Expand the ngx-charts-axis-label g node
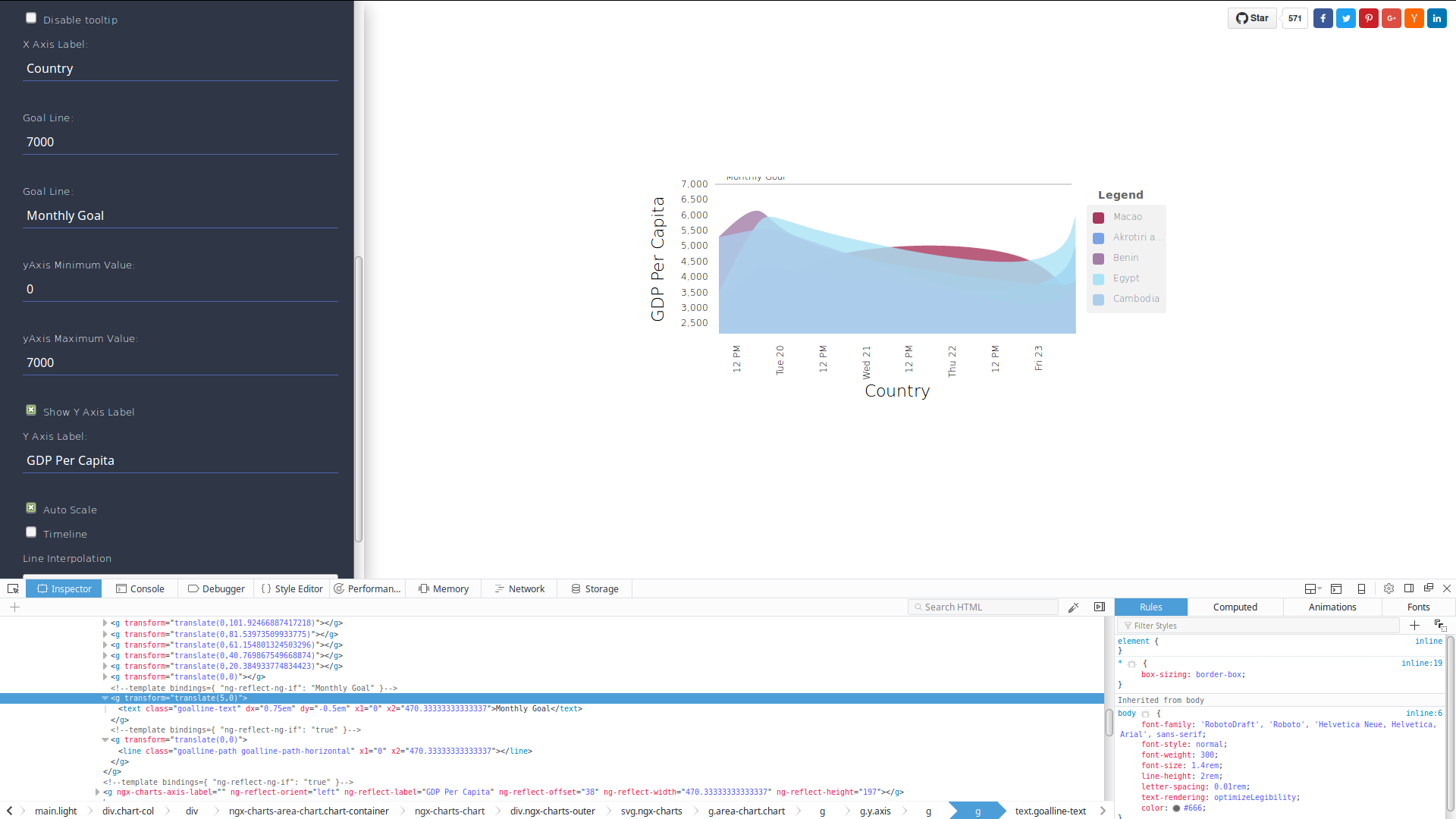This screenshot has height=819, width=1456. coord(97,792)
